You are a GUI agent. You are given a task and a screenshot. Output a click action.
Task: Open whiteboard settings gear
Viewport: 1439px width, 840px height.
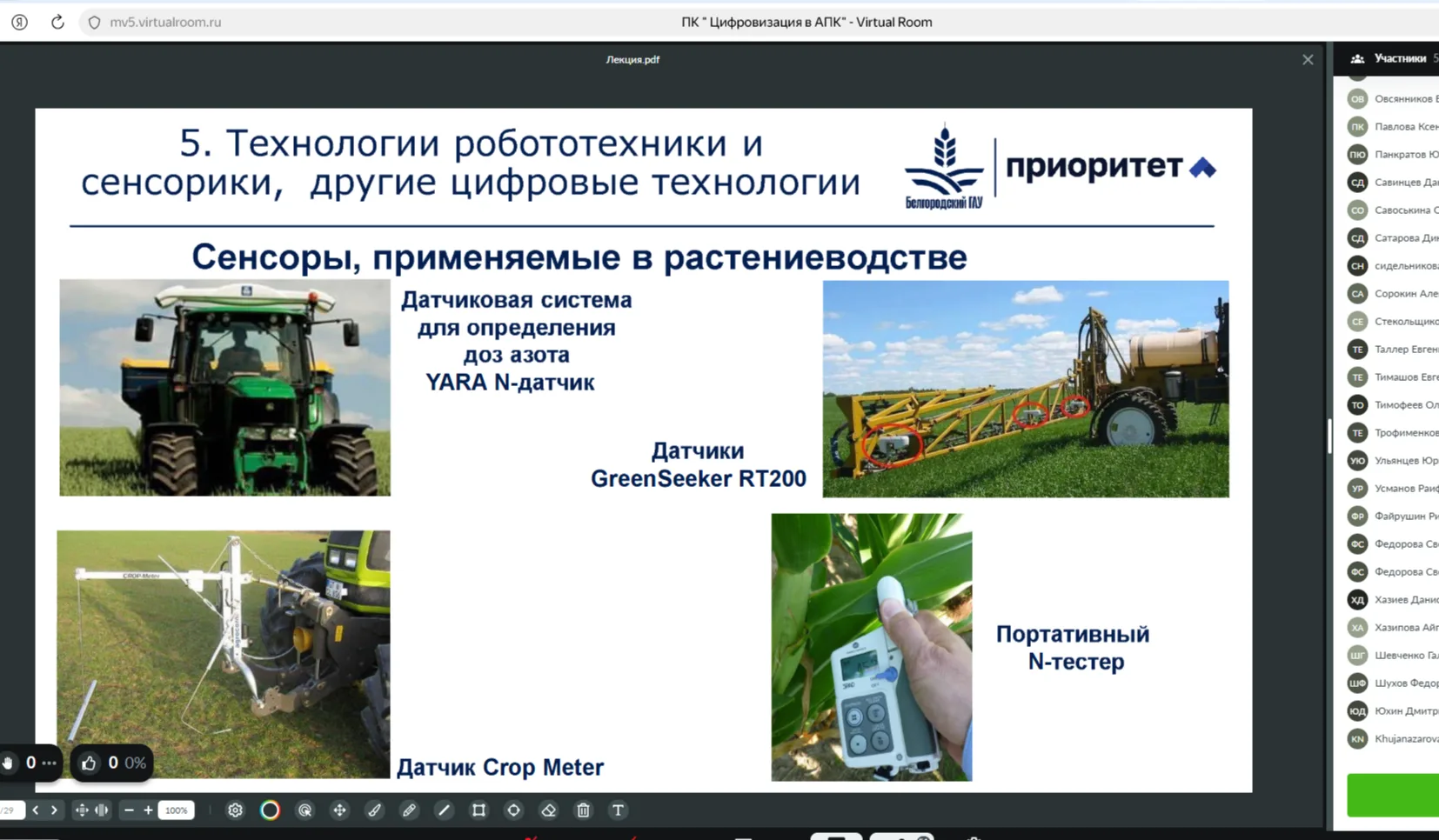pyautogui.click(x=235, y=810)
